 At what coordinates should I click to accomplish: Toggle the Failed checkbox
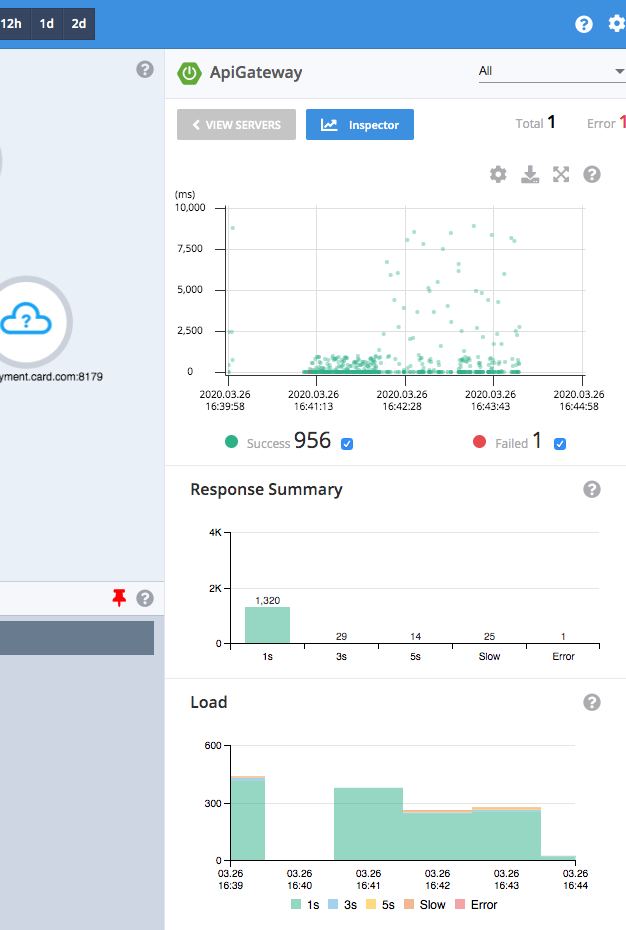tap(560, 444)
